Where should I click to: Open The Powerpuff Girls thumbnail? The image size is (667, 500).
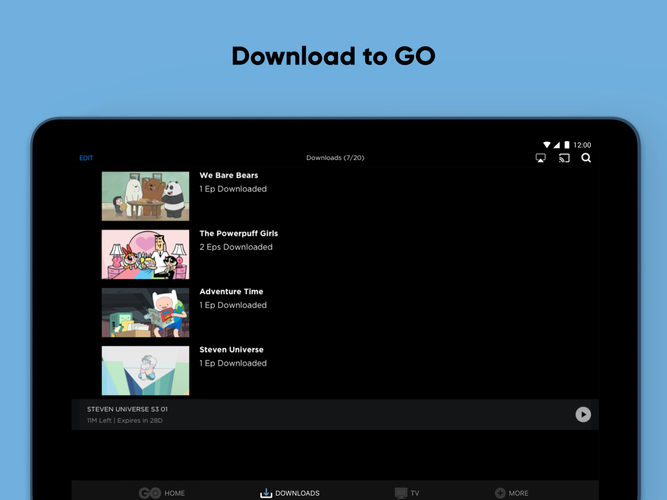tap(145, 254)
